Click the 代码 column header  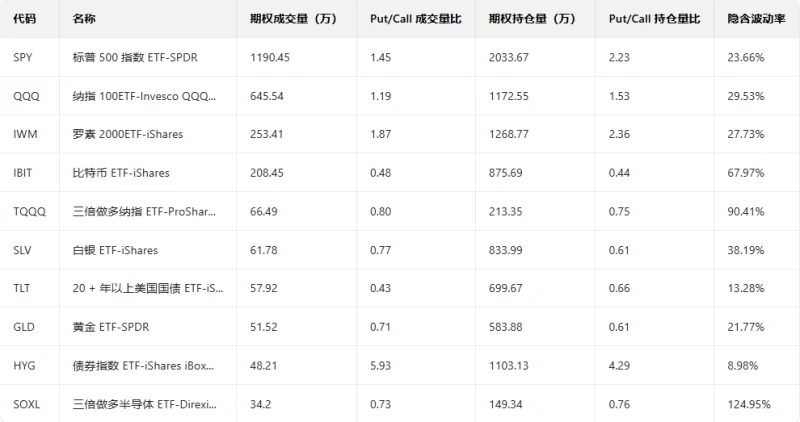(x=25, y=19)
